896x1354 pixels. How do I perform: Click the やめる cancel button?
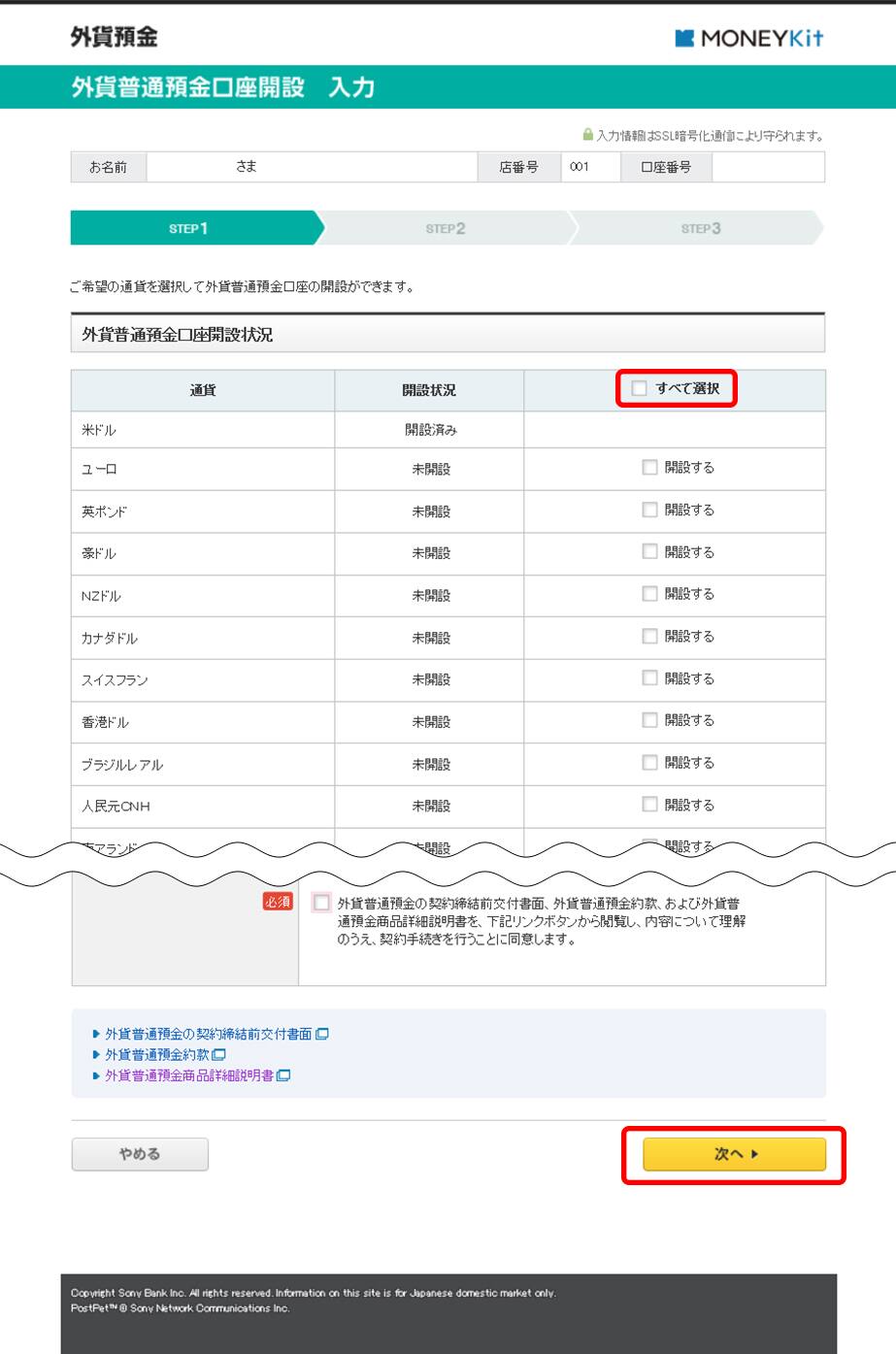(140, 1154)
